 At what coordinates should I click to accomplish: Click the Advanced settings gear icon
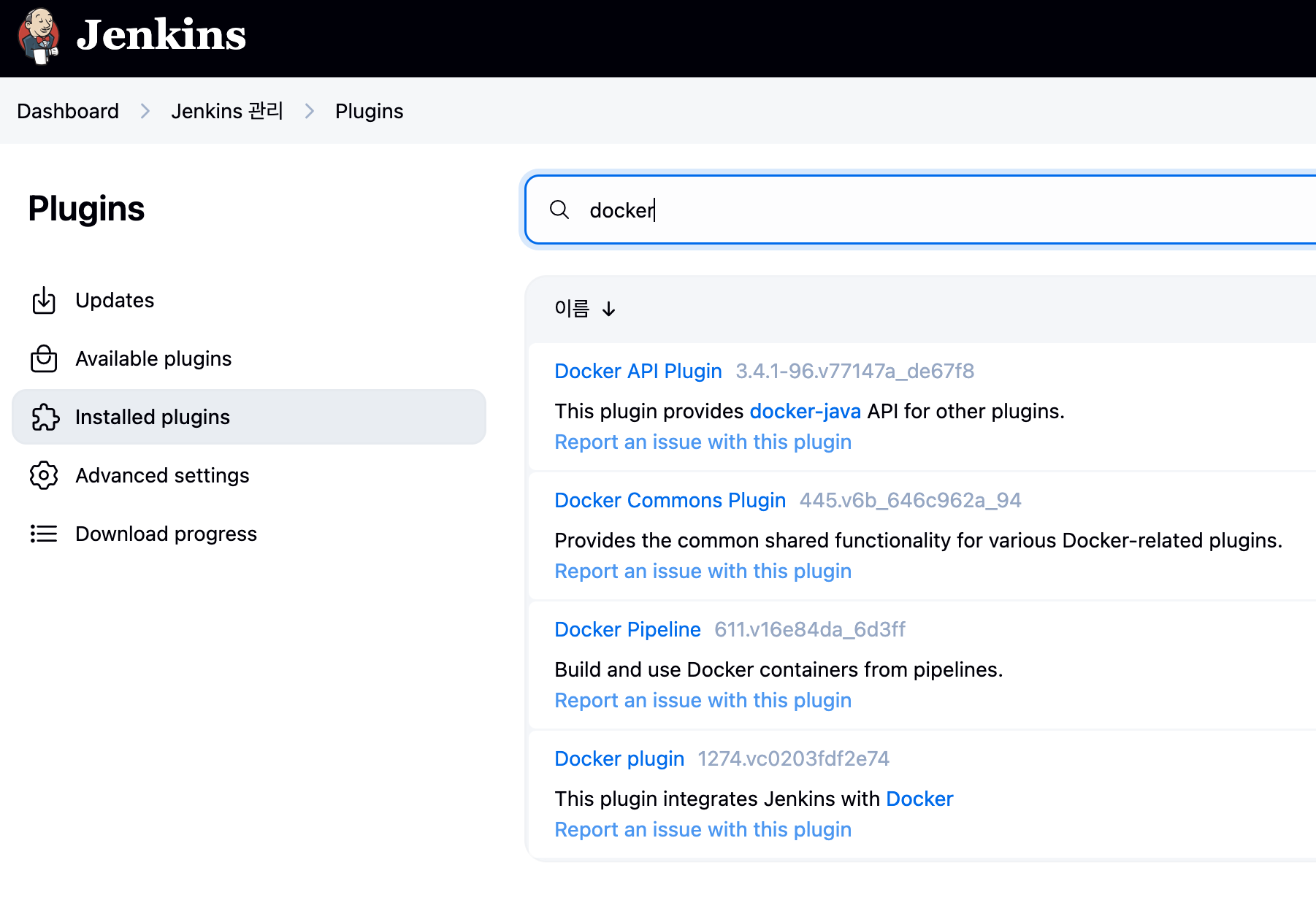tap(44, 475)
